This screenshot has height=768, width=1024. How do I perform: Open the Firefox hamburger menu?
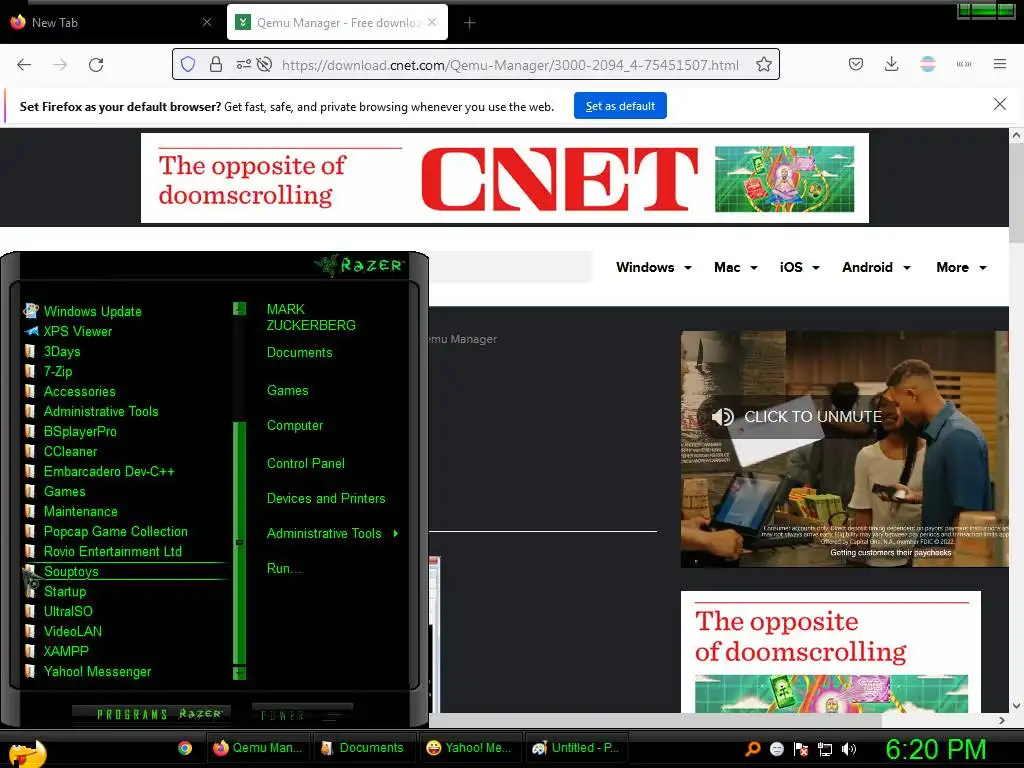pyautogui.click(x=1000, y=64)
